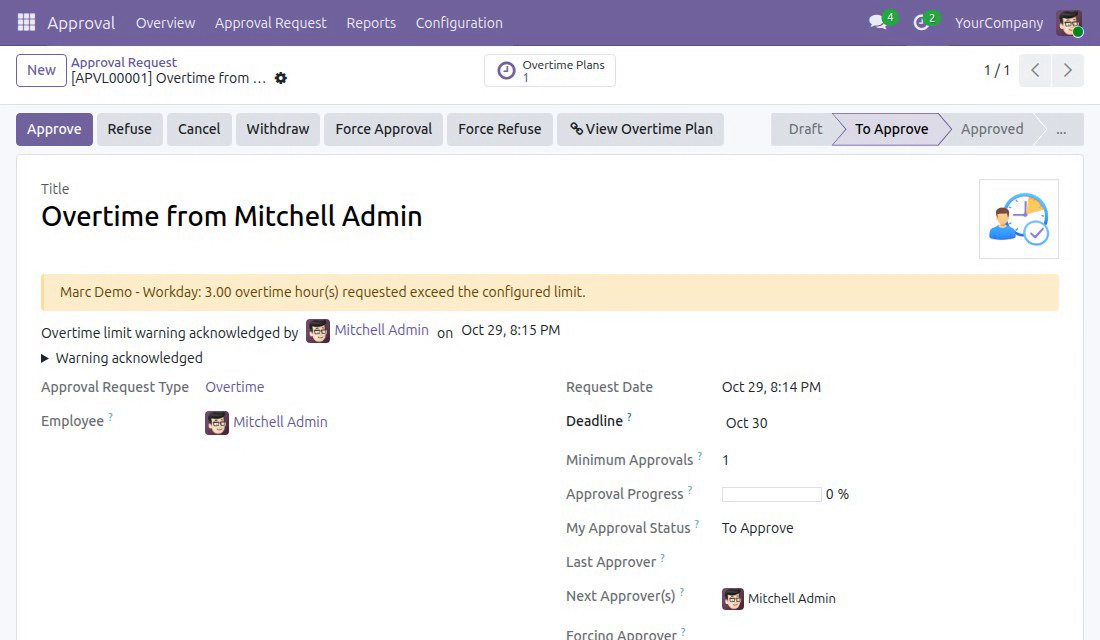The image size is (1100, 640).
Task: Open the apps grid menu icon
Action: [26, 22]
